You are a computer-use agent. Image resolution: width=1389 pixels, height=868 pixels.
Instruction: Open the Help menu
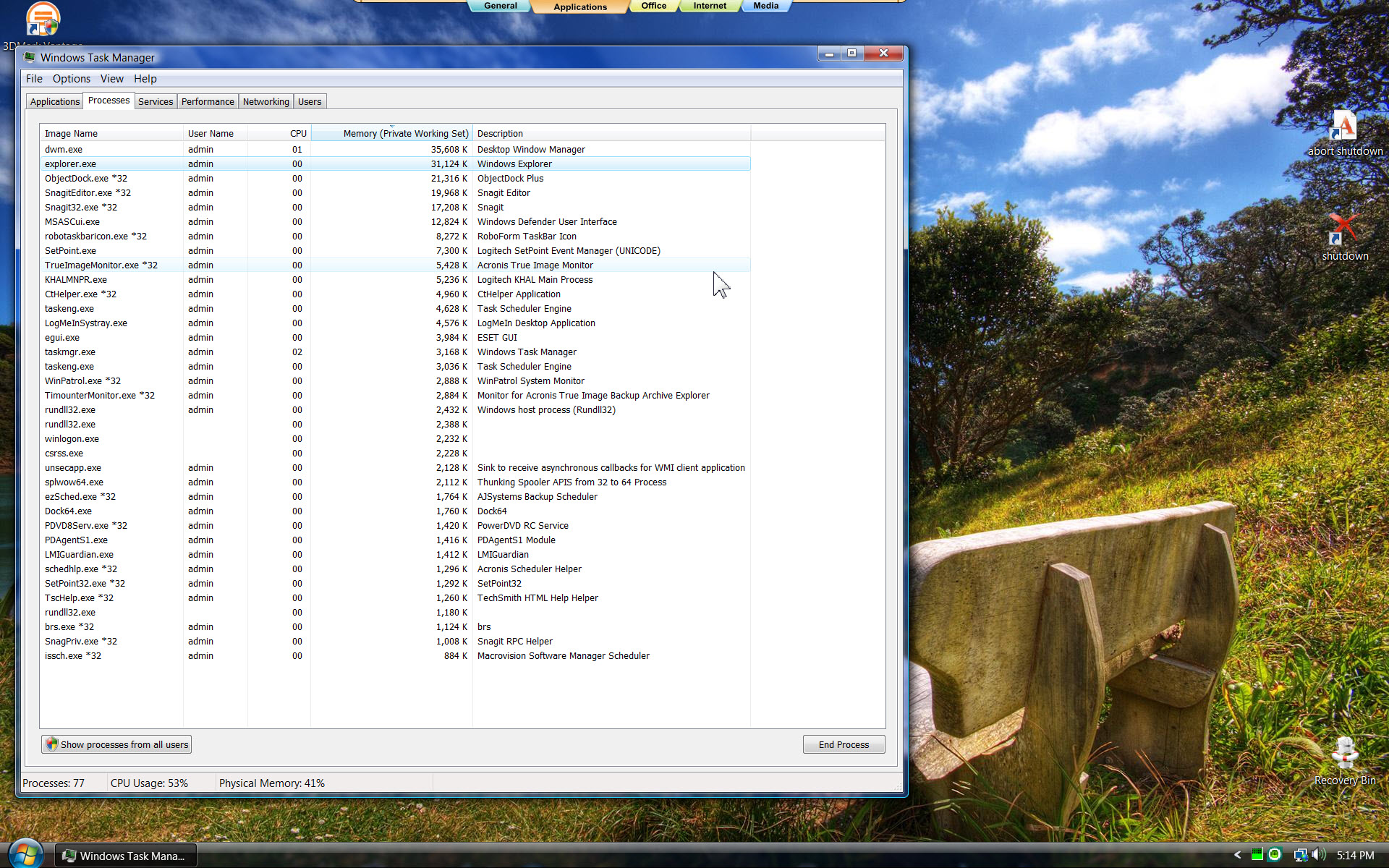[145, 79]
